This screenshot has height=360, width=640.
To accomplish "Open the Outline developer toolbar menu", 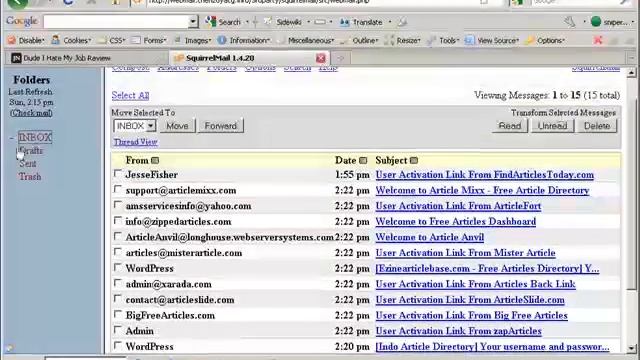I will pyautogui.click(x=360, y=40).
